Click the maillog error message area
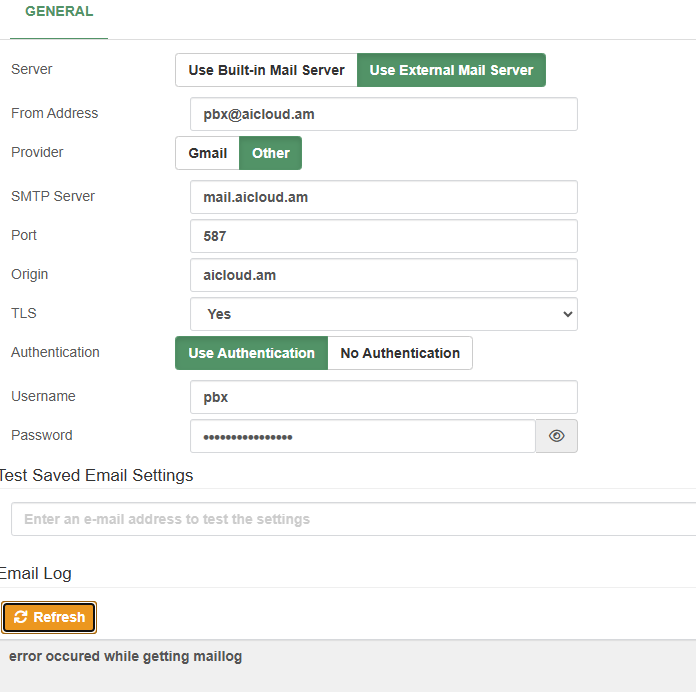696x692 pixels. click(x=125, y=656)
